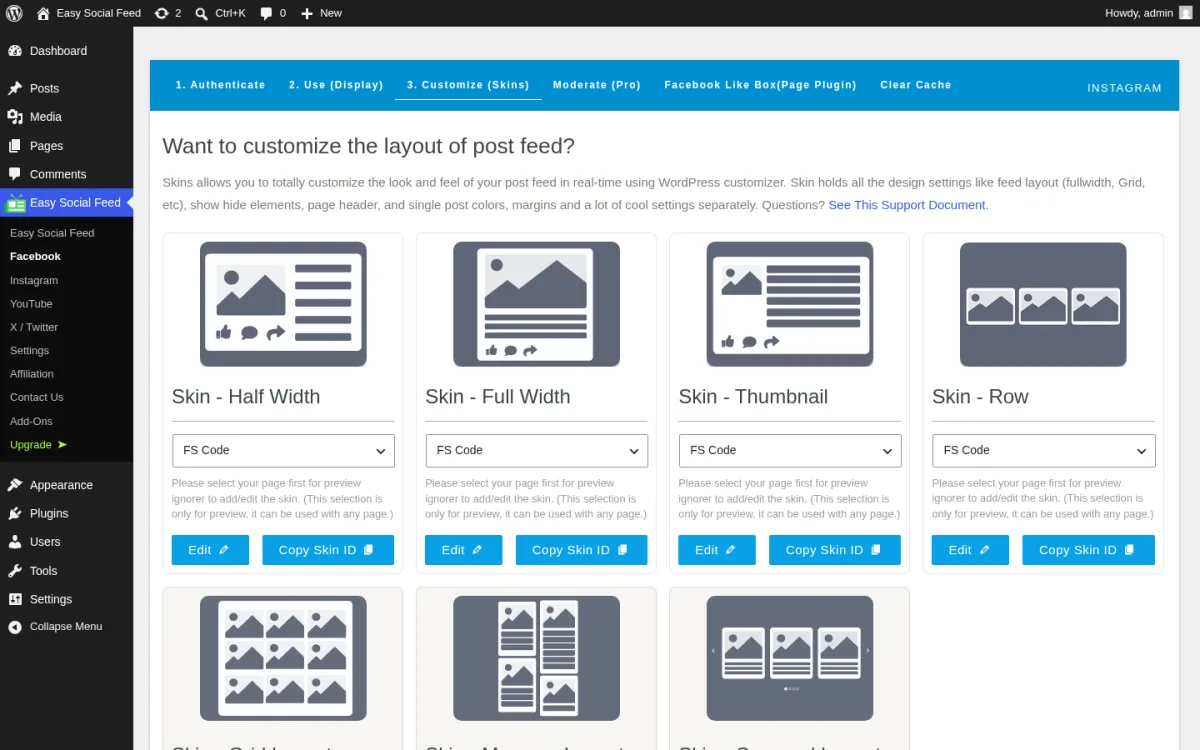Image resolution: width=1200 pixels, height=750 pixels.
Task: Copy Skin ID for Half Width
Action: pos(328,550)
